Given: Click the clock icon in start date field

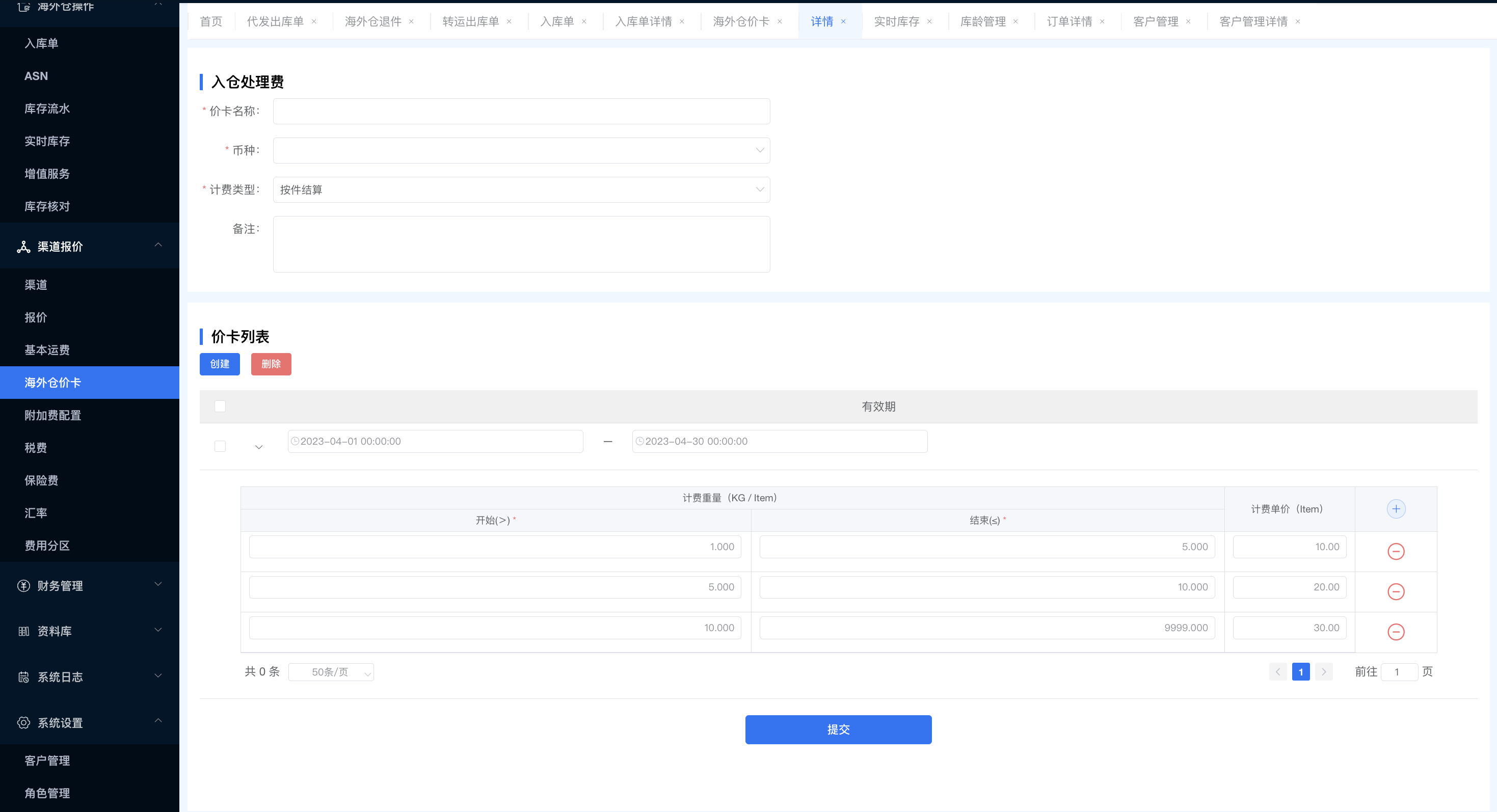Looking at the screenshot, I should [295, 442].
